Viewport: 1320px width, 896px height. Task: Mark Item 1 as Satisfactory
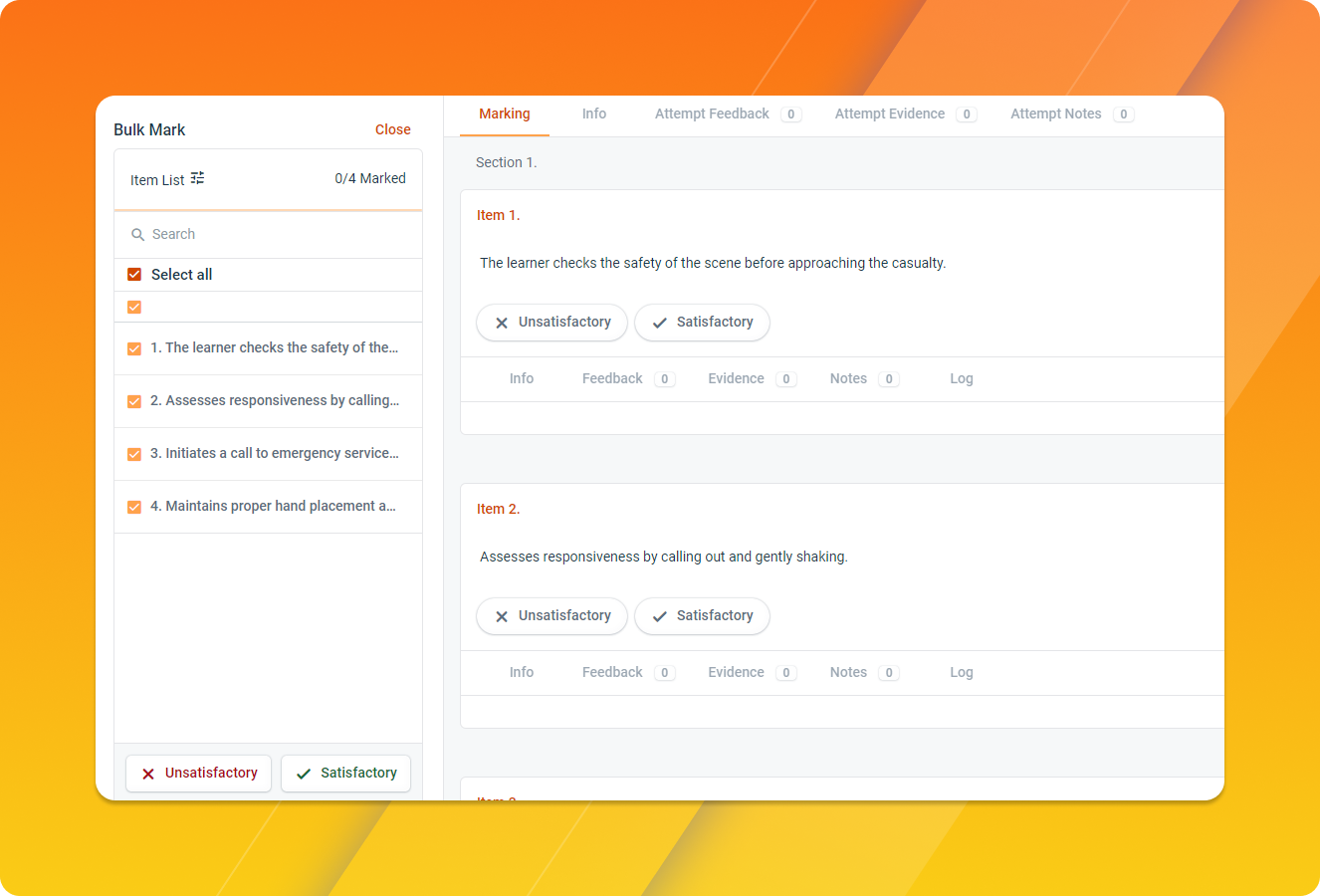pyautogui.click(x=702, y=323)
